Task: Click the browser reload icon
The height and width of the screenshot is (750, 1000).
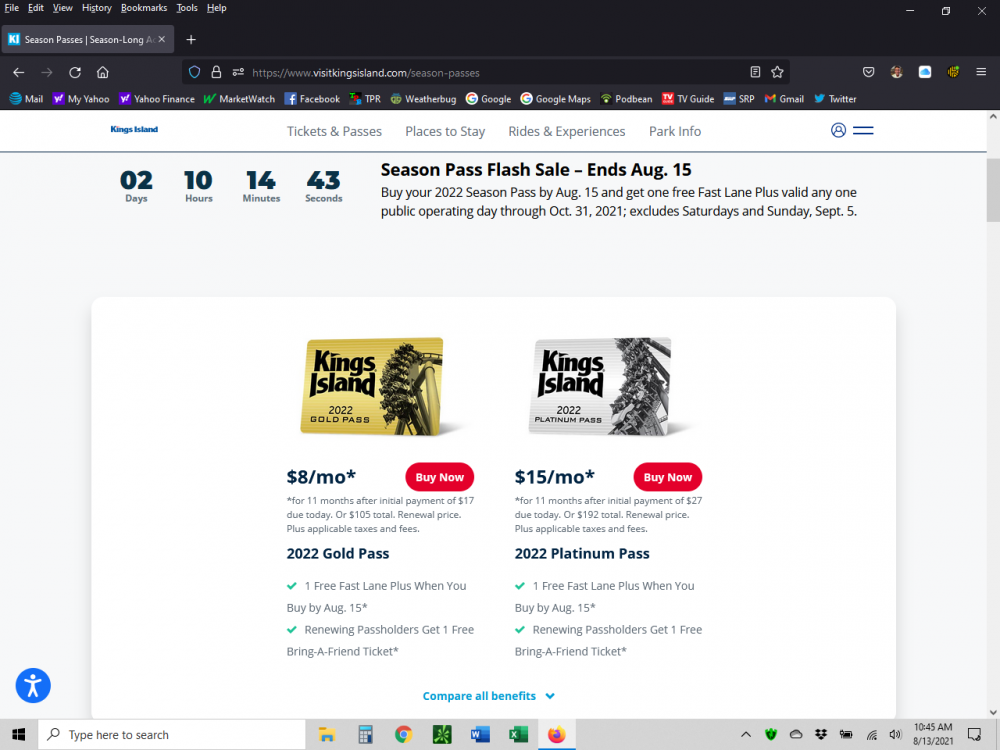Action: [x=75, y=72]
